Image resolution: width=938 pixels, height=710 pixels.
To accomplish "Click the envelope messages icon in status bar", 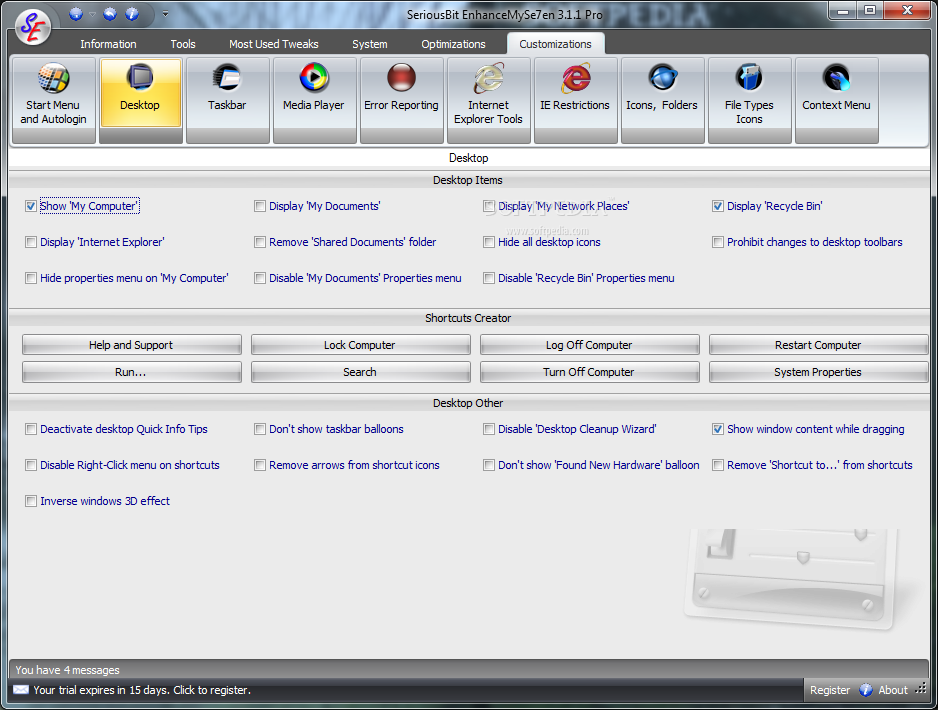I will (21, 690).
